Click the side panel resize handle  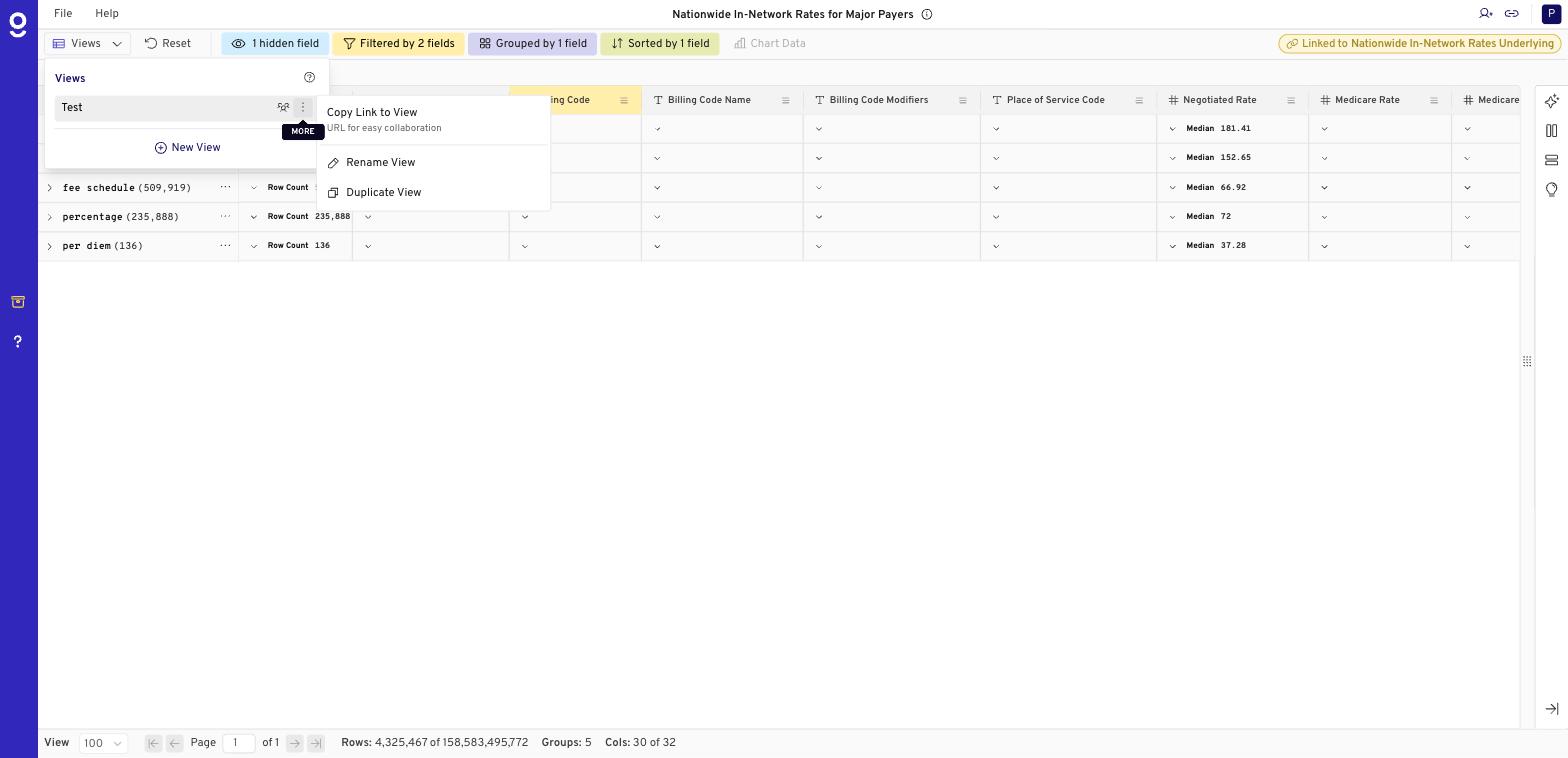pos(1527,361)
